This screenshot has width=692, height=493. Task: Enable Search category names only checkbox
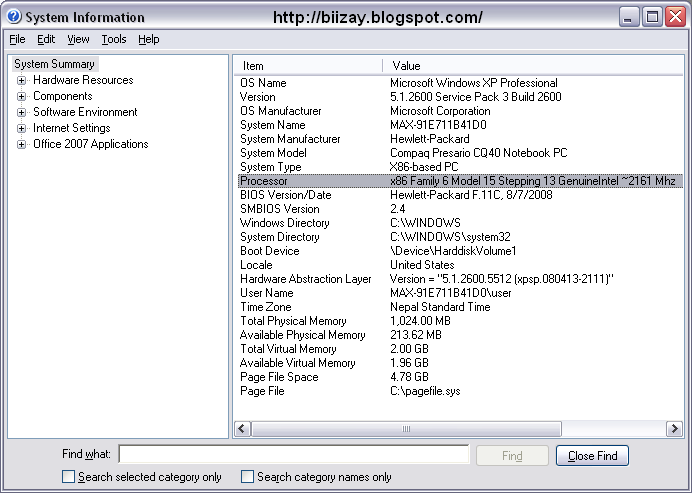pyautogui.click(x=247, y=477)
